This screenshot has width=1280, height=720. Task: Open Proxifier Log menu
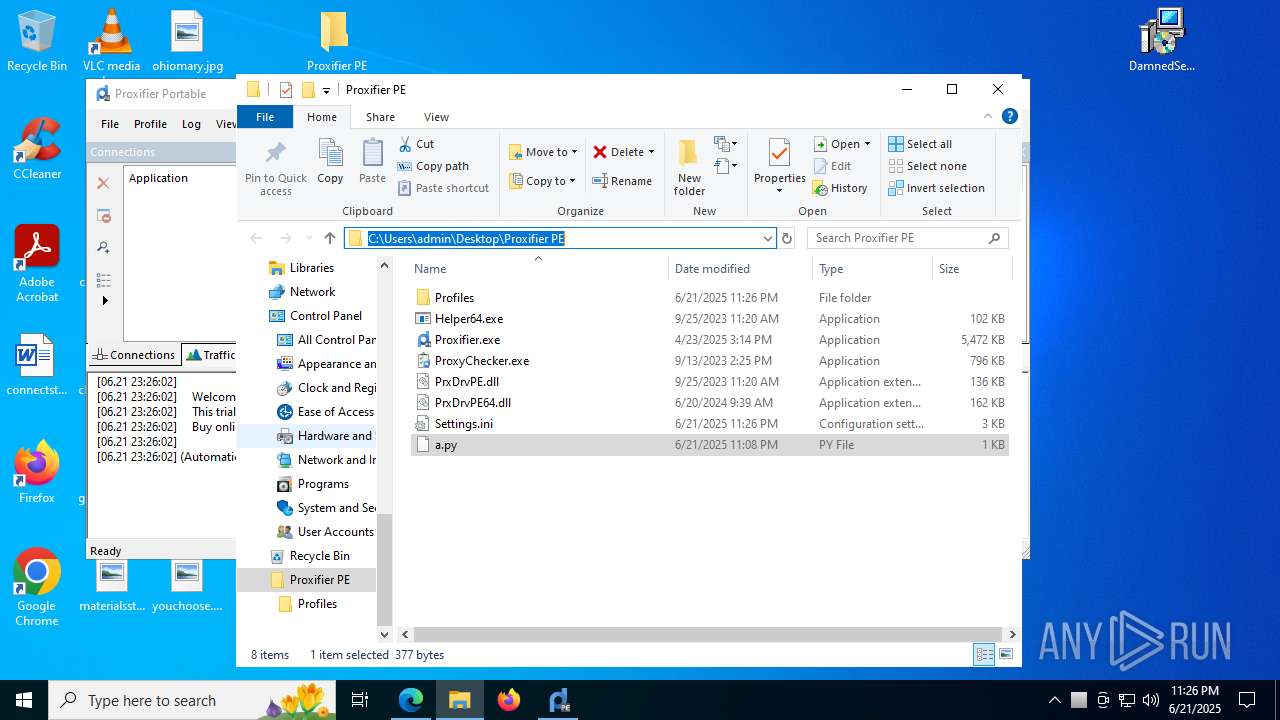coord(191,124)
